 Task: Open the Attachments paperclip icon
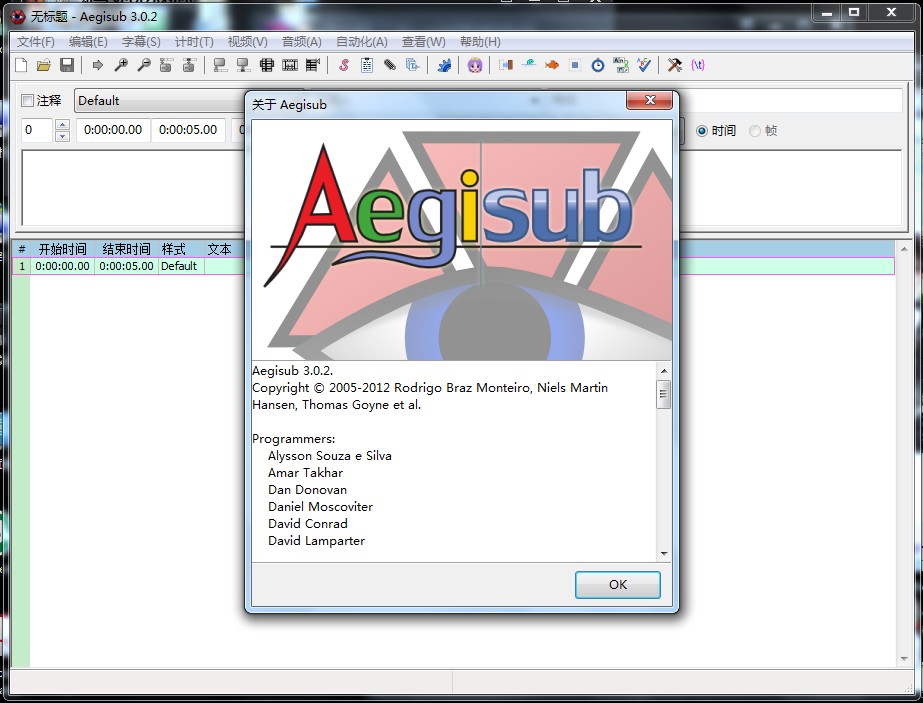(390, 65)
